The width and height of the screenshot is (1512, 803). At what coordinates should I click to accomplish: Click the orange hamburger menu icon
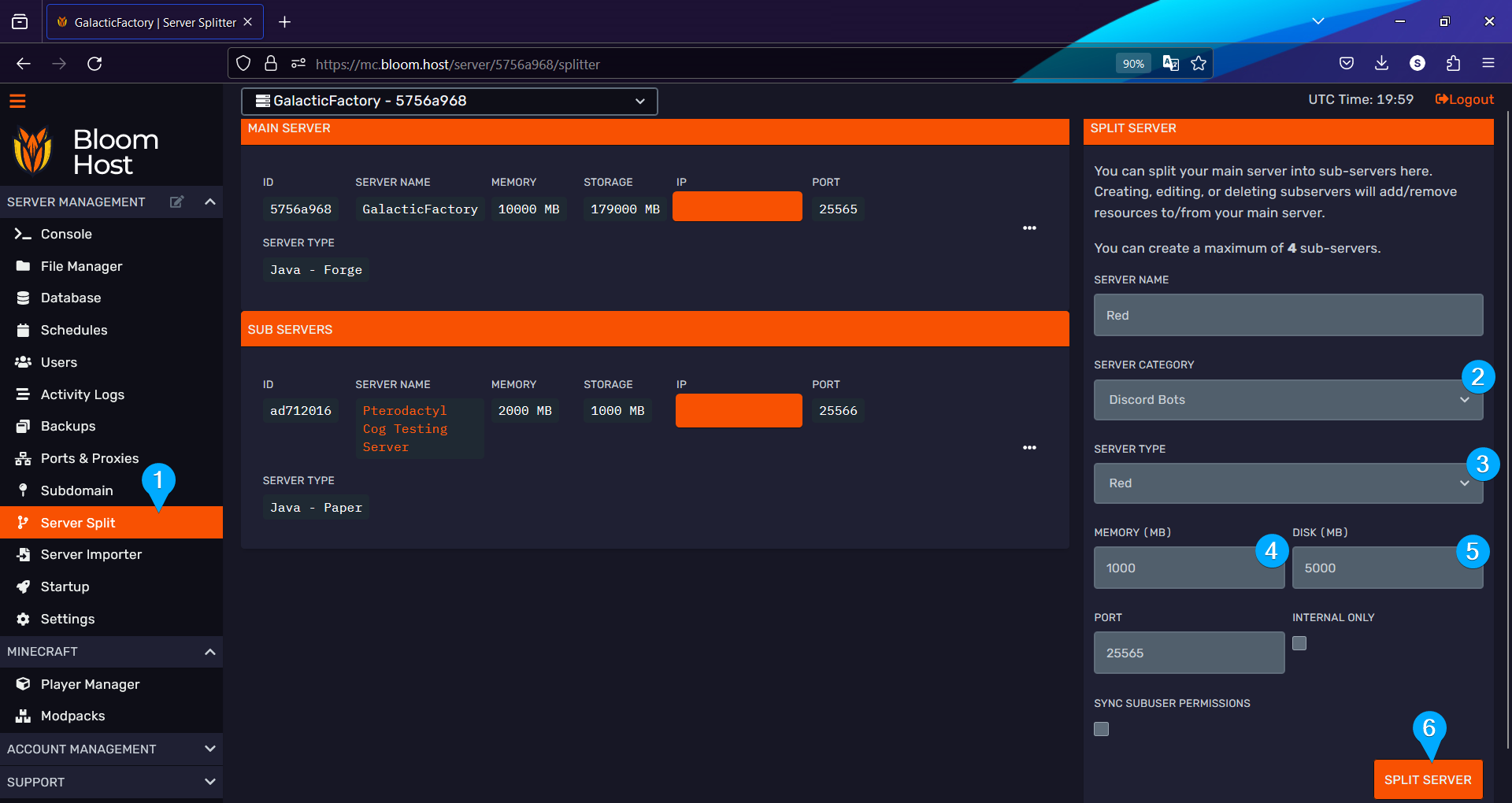(x=17, y=101)
